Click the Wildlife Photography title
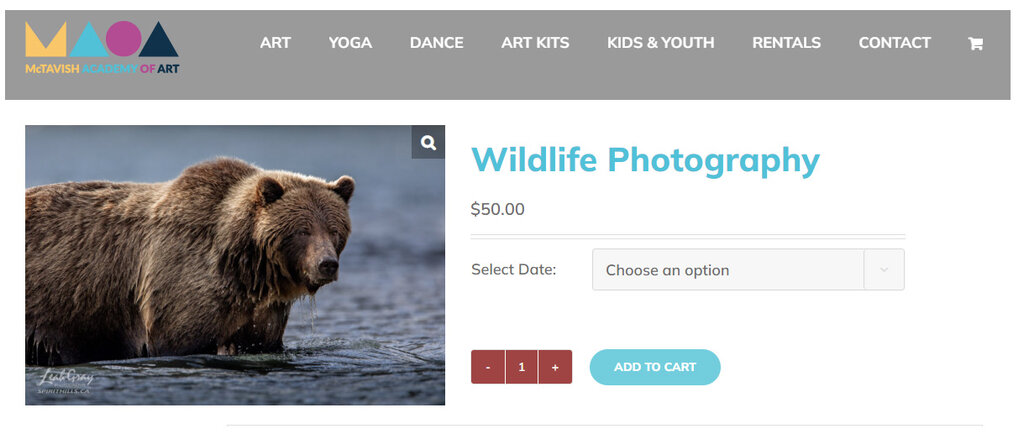Viewport: 1024px width, 434px height. coord(645,160)
